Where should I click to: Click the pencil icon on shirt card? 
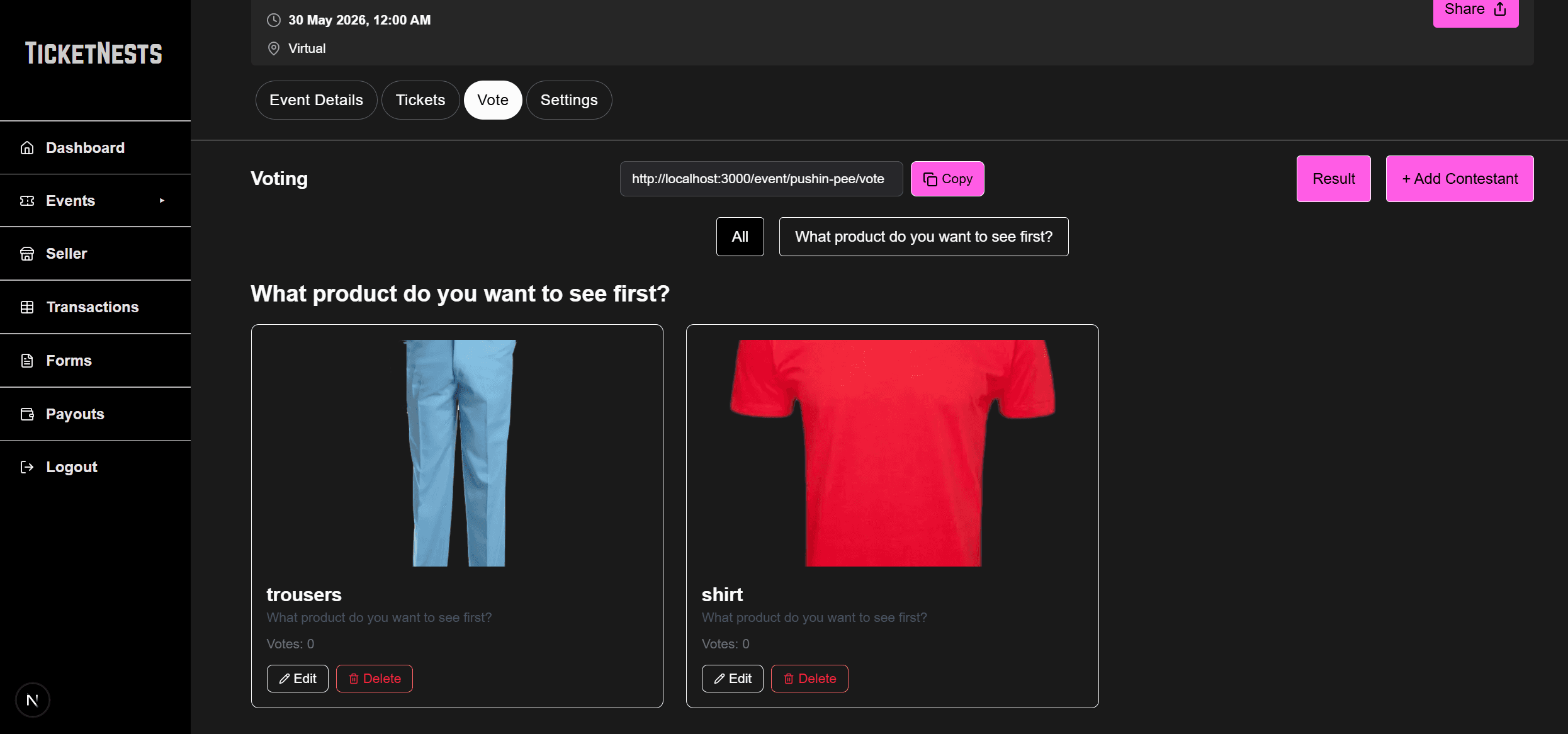pyautogui.click(x=719, y=679)
